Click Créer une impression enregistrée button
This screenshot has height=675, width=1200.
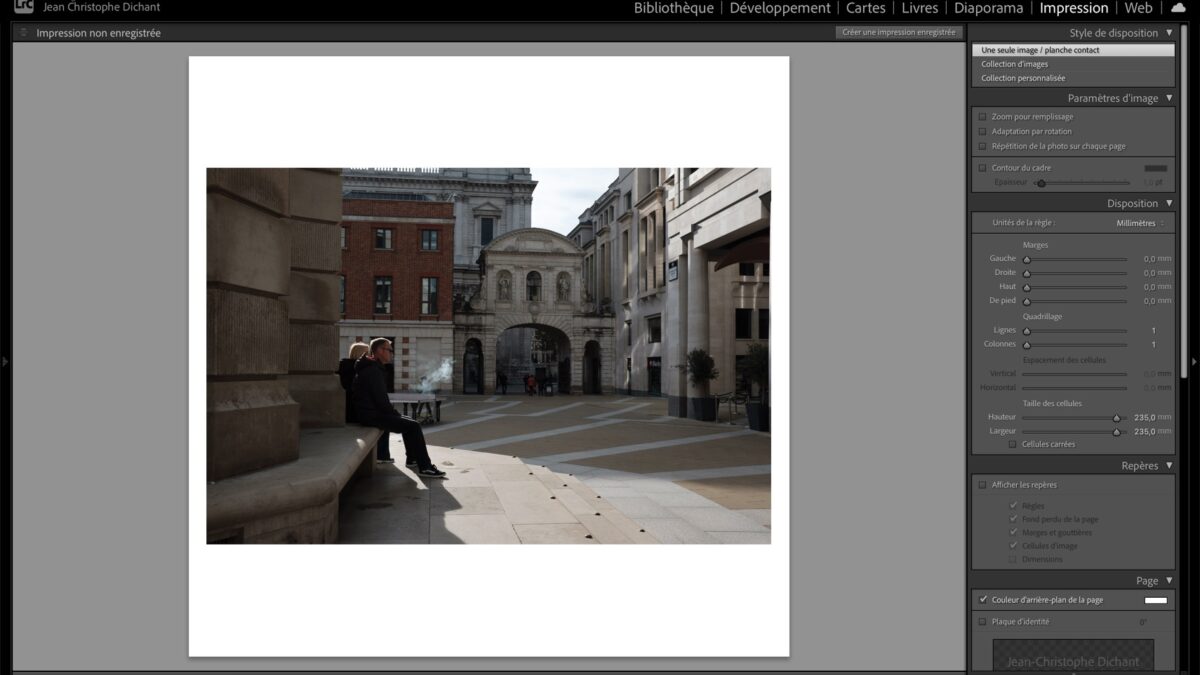(898, 32)
